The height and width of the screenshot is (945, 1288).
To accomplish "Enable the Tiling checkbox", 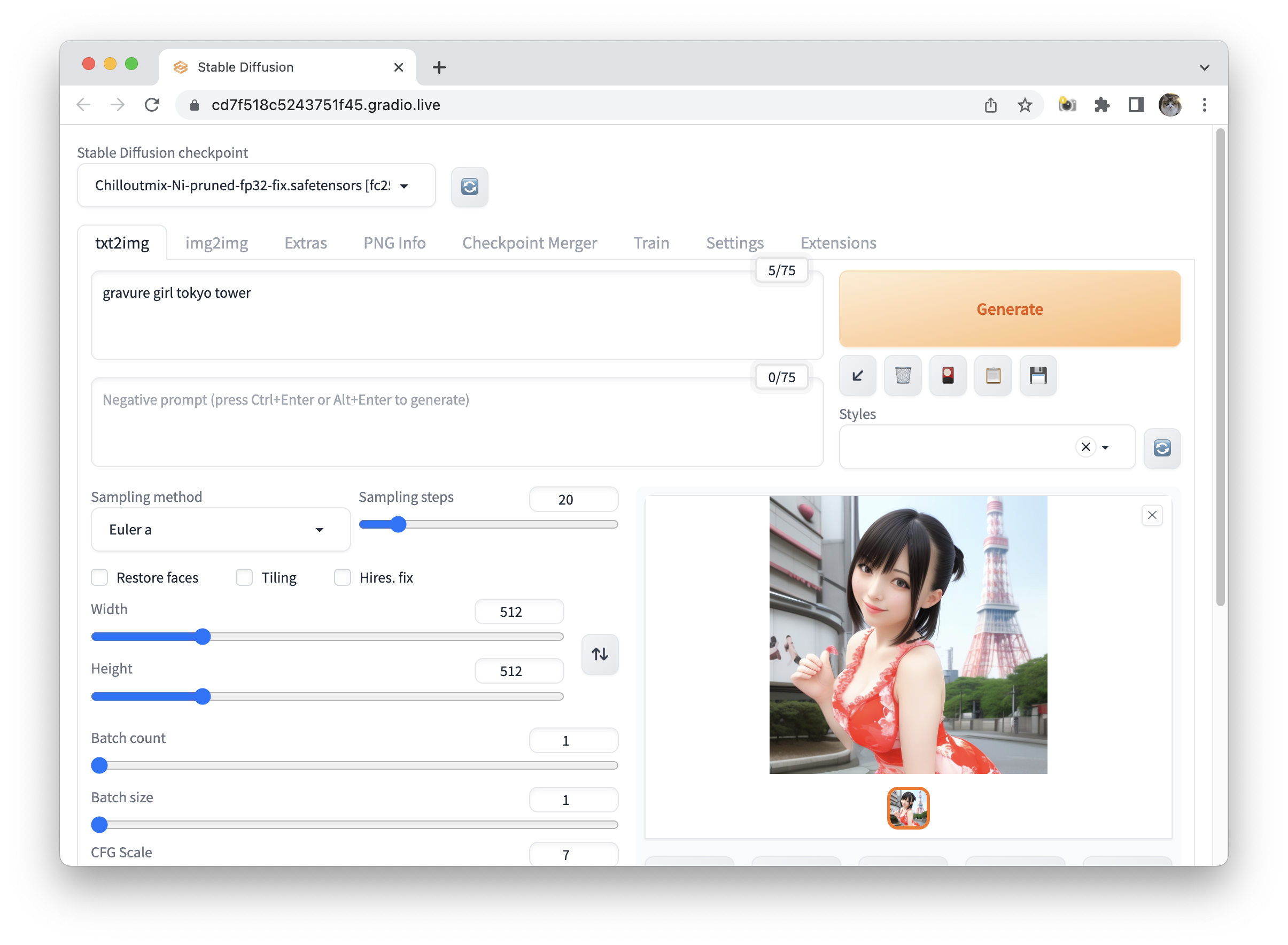I will (x=244, y=577).
